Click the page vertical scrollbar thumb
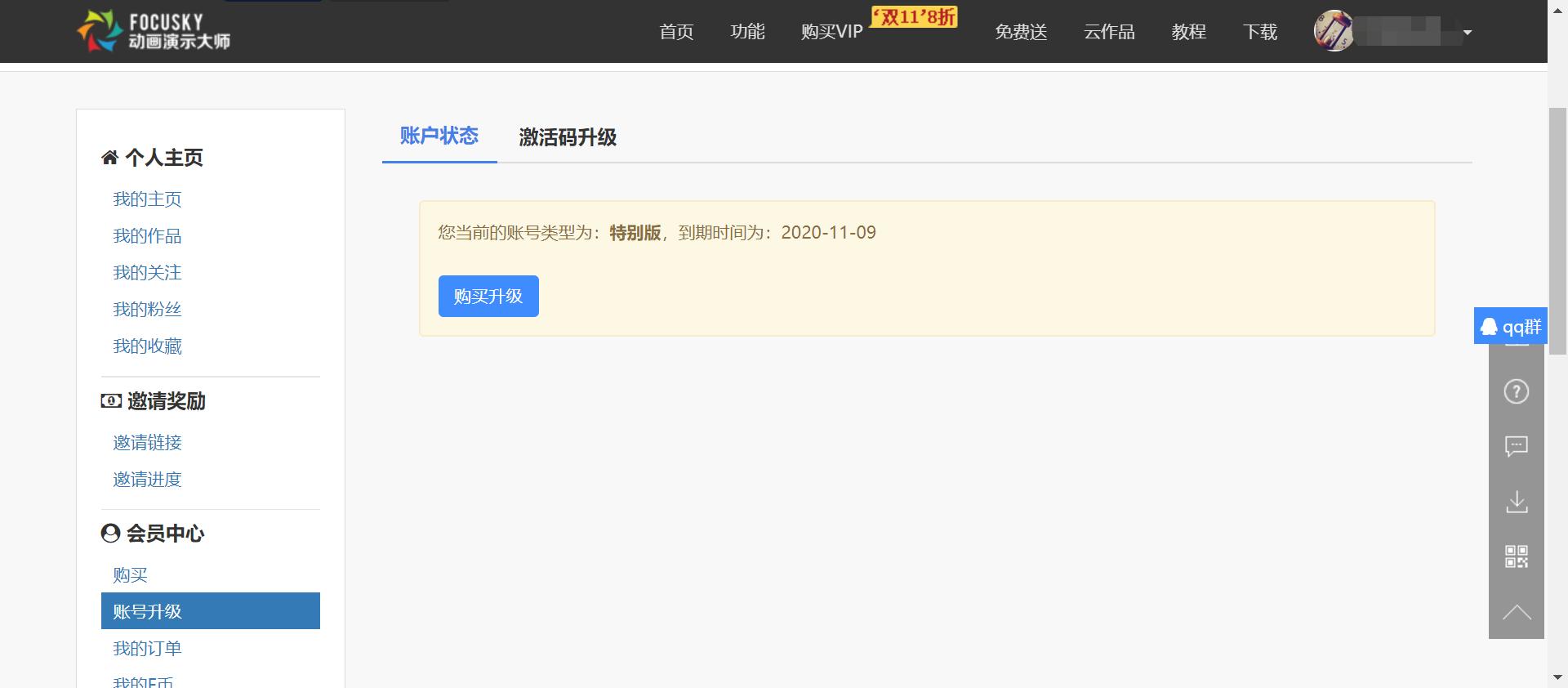 coord(1557,230)
